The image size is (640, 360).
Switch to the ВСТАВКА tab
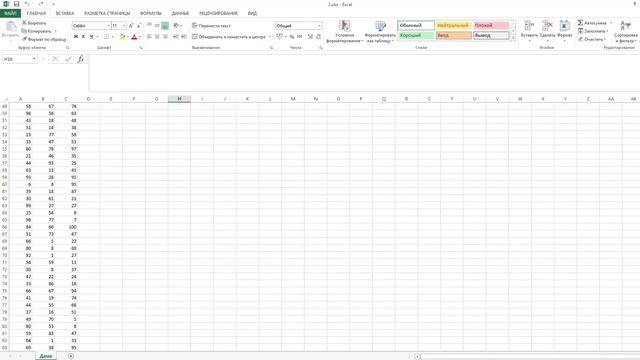click(x=65, y=13)
